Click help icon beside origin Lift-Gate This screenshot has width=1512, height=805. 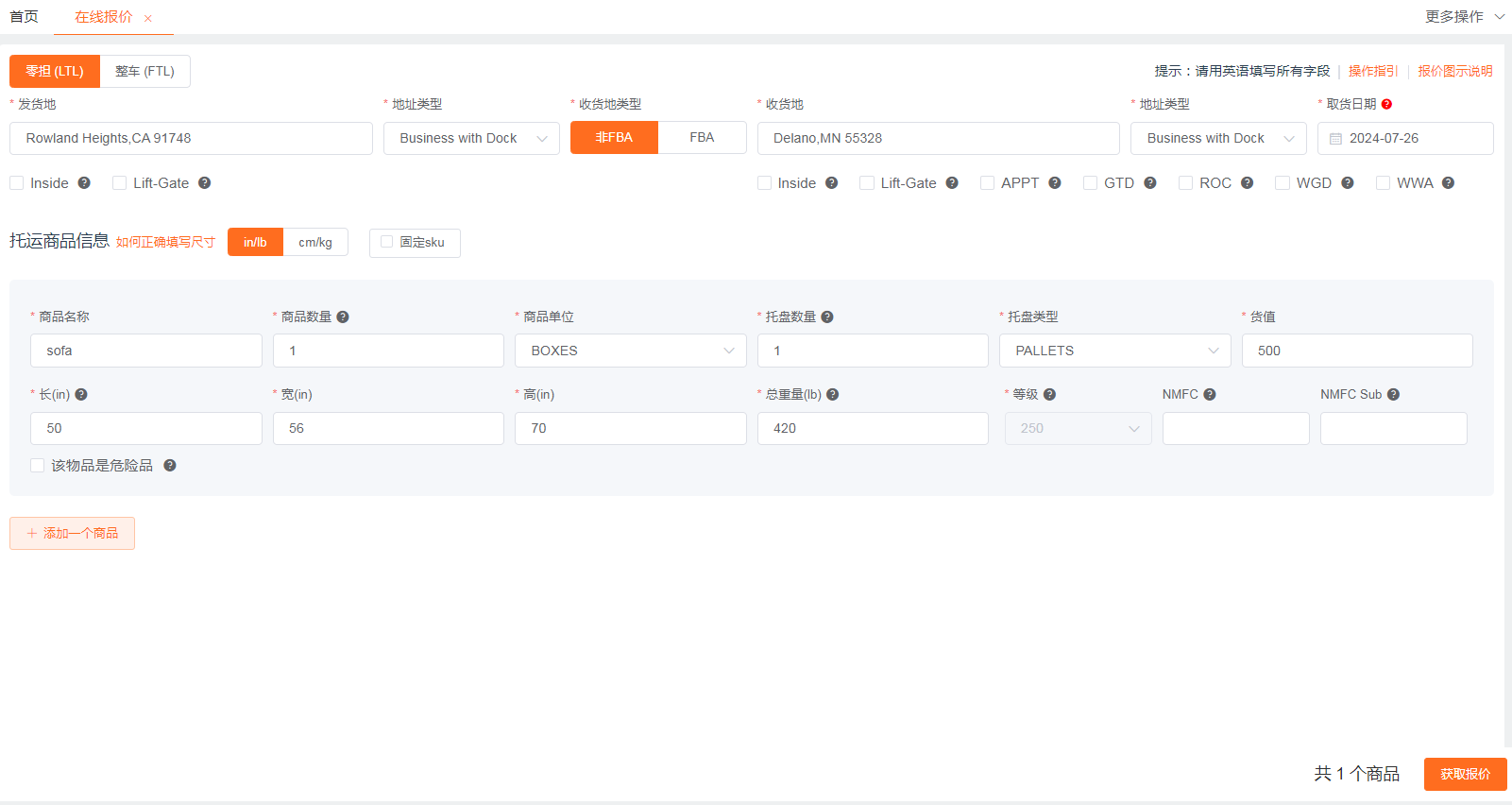point(204,183)
